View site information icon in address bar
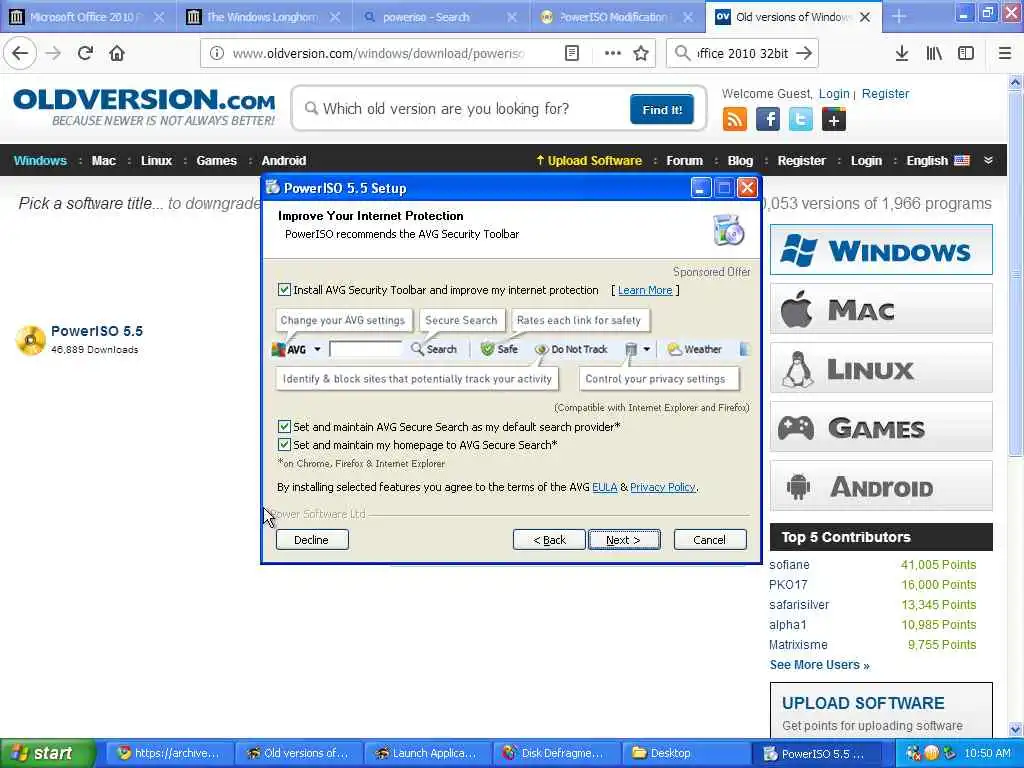Image resolution: width=1024 pixels, height=768 pixels. 216,54
